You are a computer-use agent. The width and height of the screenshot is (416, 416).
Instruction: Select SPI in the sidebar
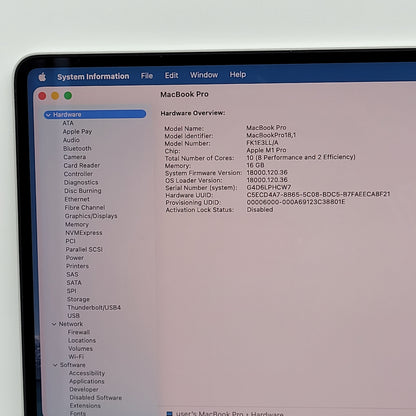click(72, 291)
